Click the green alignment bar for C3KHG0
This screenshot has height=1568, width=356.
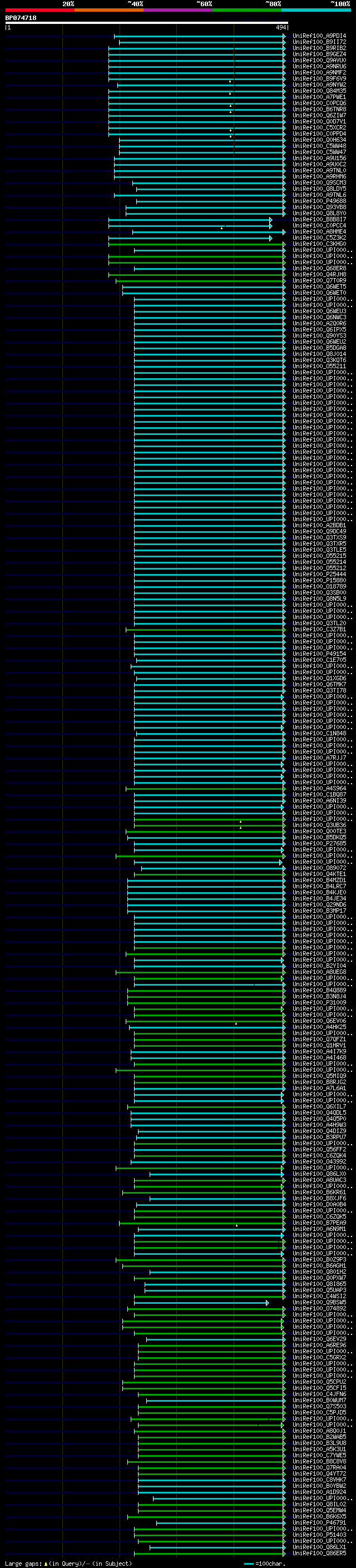click(x=197, y=244)
